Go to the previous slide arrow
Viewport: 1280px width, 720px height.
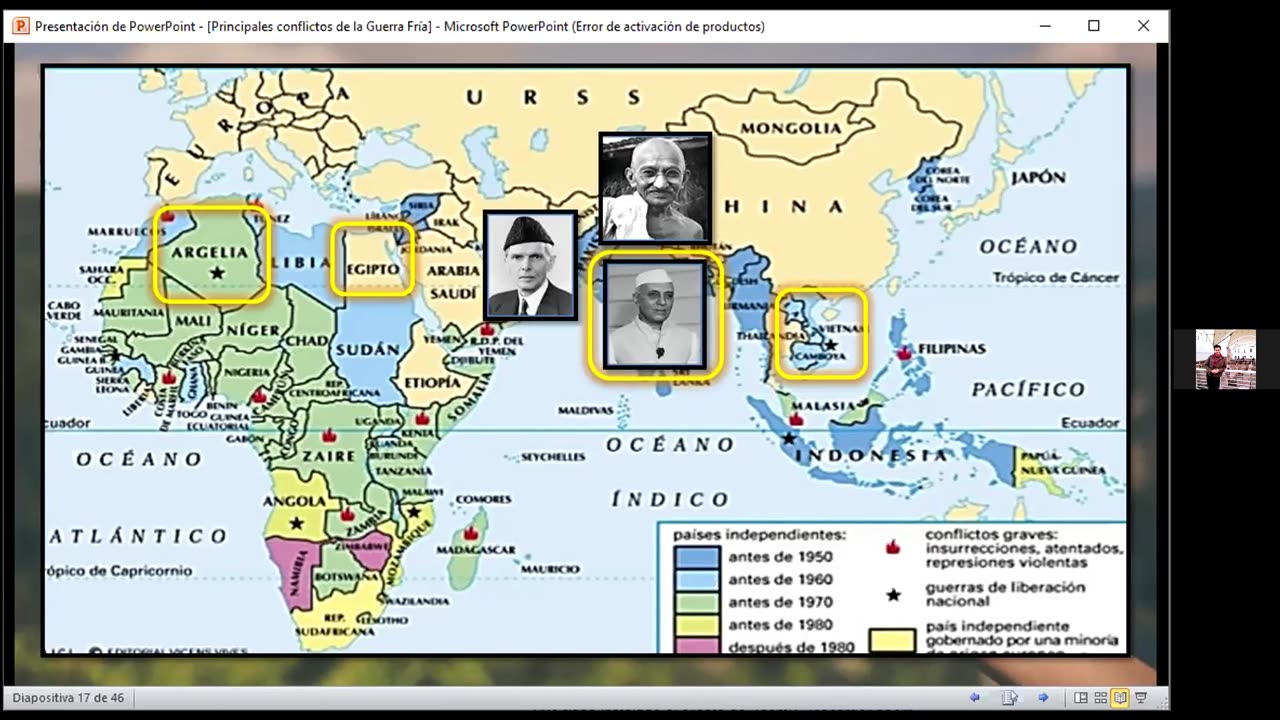(975, 698)
